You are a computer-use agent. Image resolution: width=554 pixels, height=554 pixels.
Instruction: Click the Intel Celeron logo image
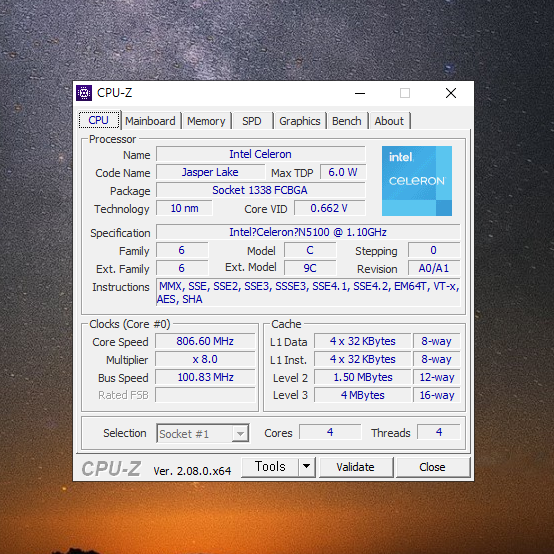417,181
